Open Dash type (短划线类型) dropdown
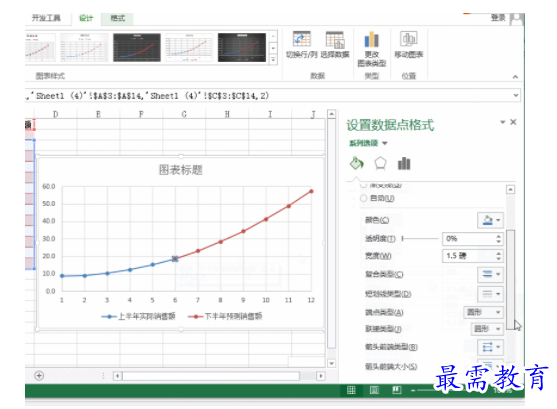Image resolution: width=557 pixels, height=409 pixels. point(490,294)
